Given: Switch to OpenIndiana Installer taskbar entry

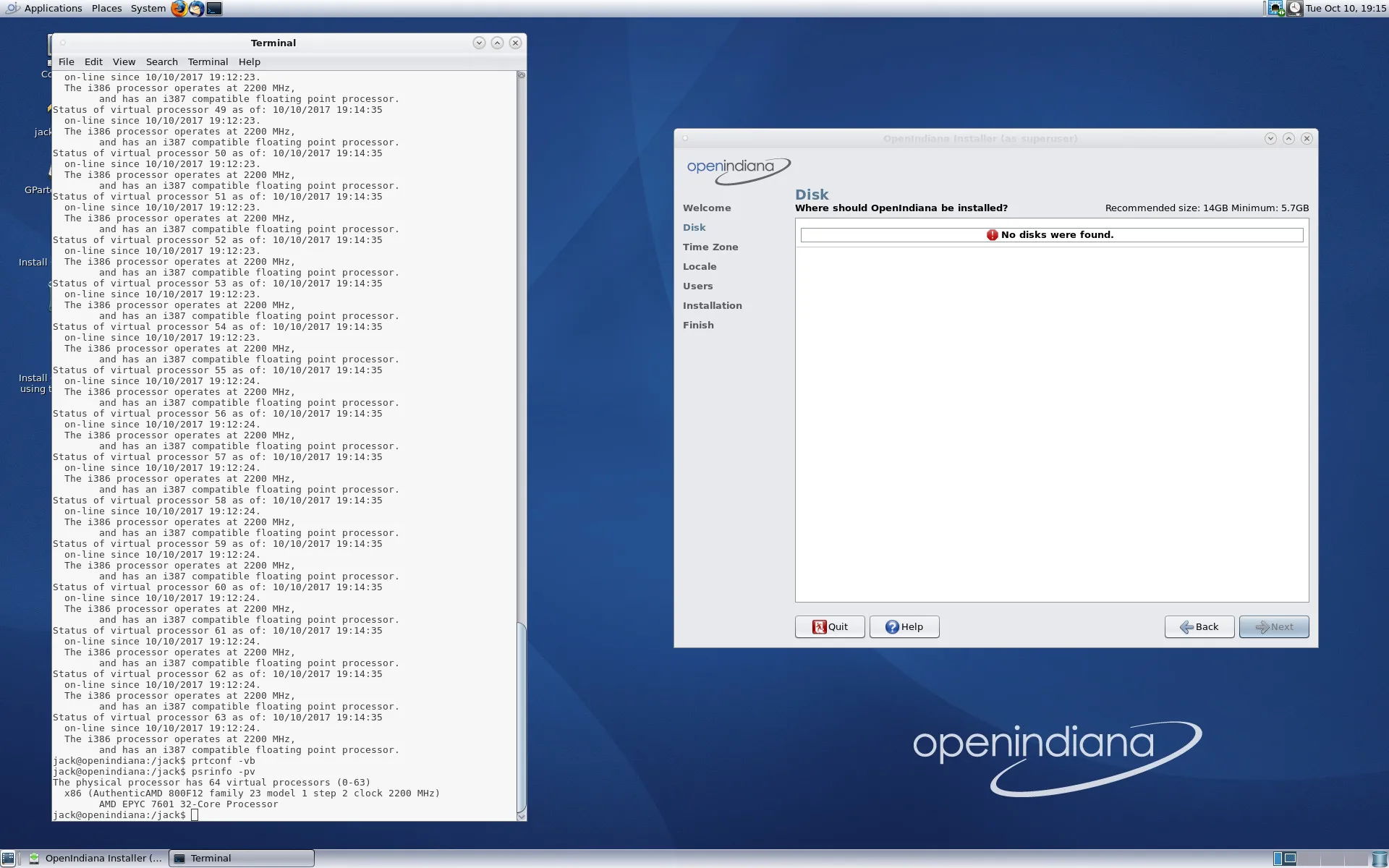Looking at the screenshot, I should coord(95,859).
